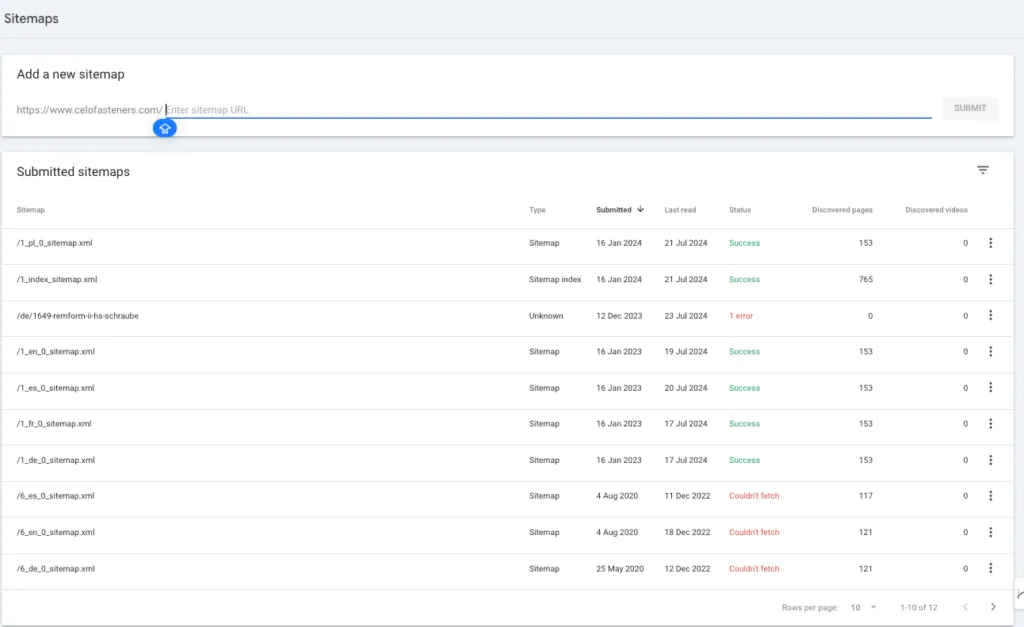Open the /1_index_sitemap.xml sitemap
Screen dimensions: 1024x627
(57, 280)
